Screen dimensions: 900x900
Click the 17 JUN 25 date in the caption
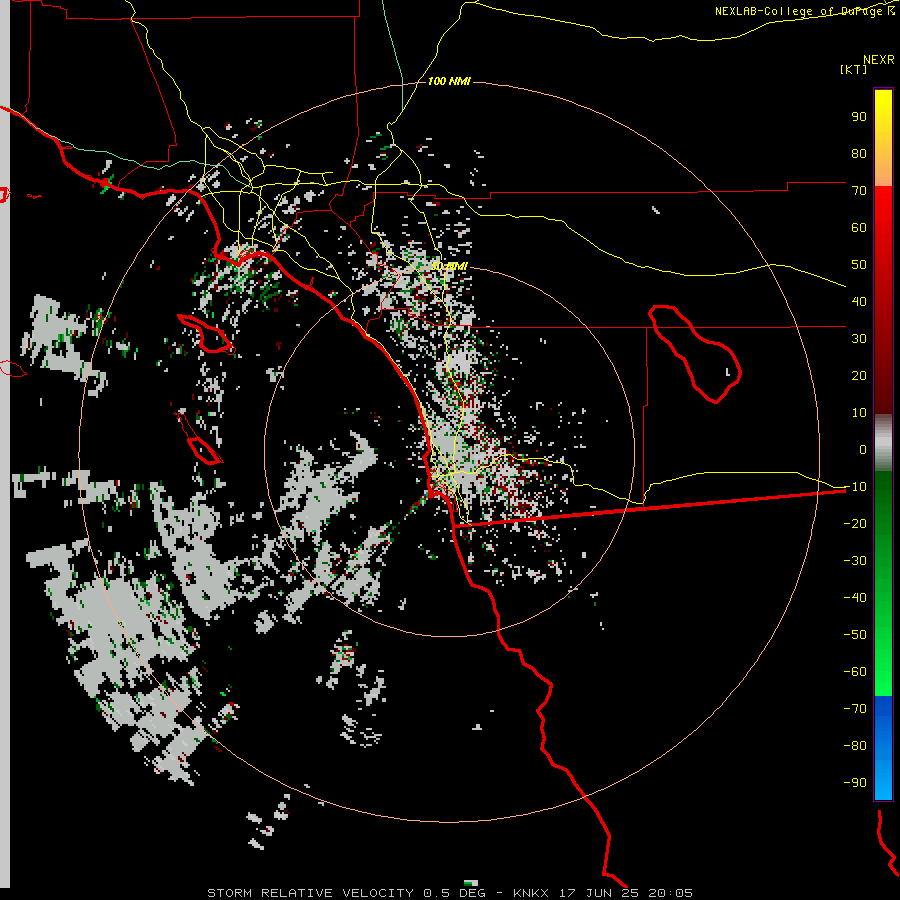(599, 893)
